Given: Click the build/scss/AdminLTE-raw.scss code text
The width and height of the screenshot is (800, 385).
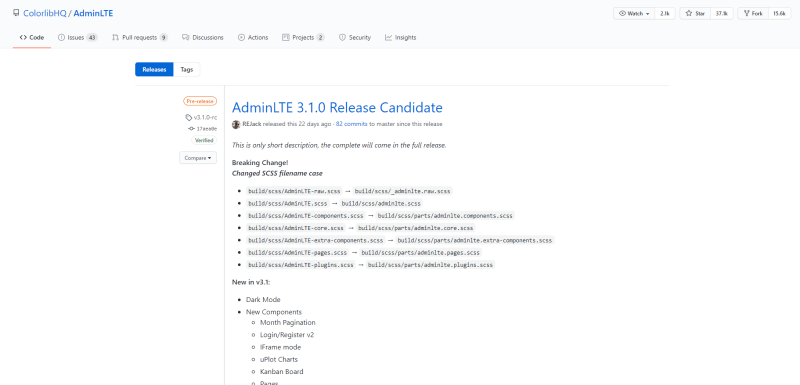Looking at the screenshot, I should [294, 191].
